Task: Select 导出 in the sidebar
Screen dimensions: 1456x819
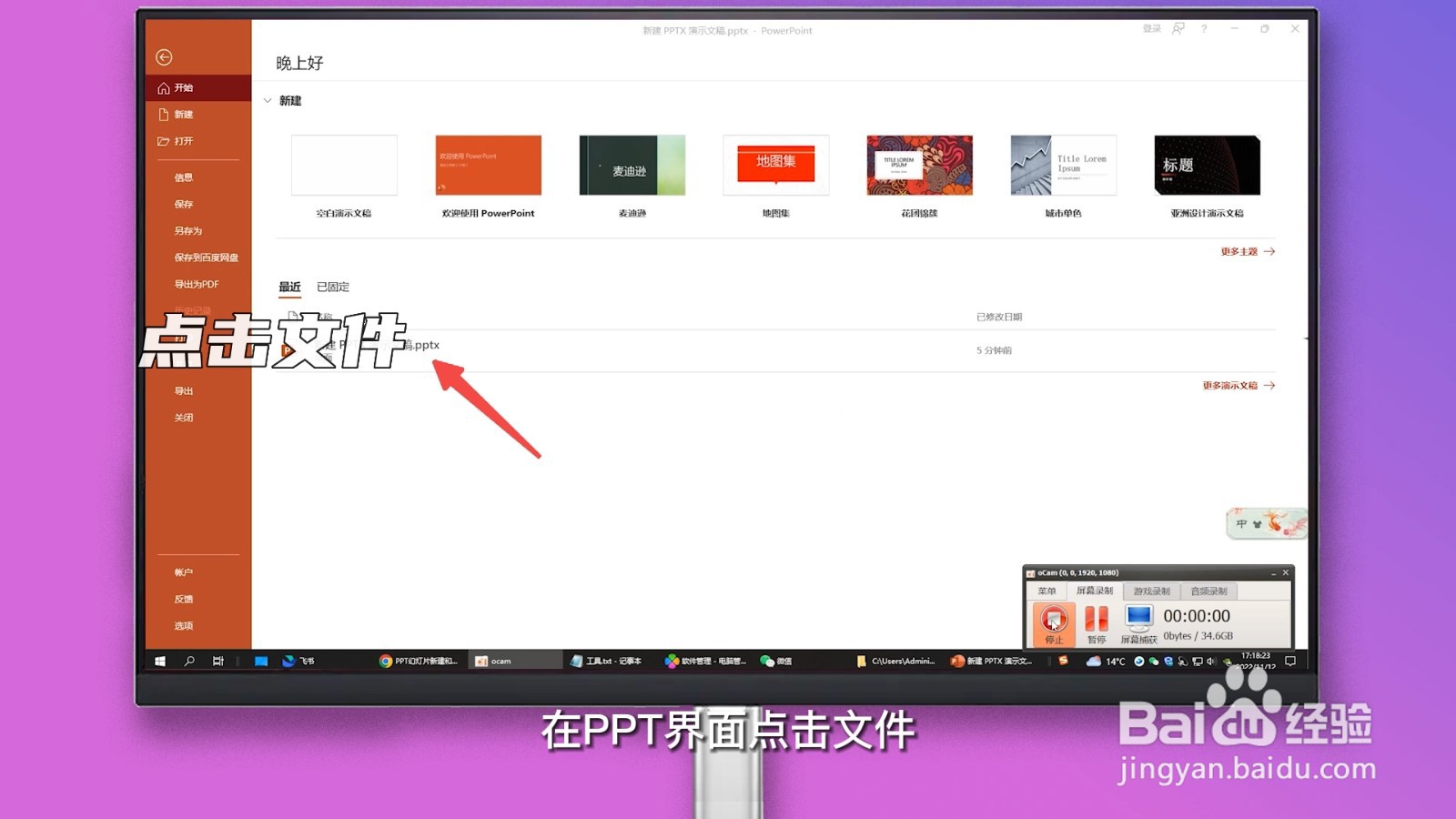Action: 184,390
